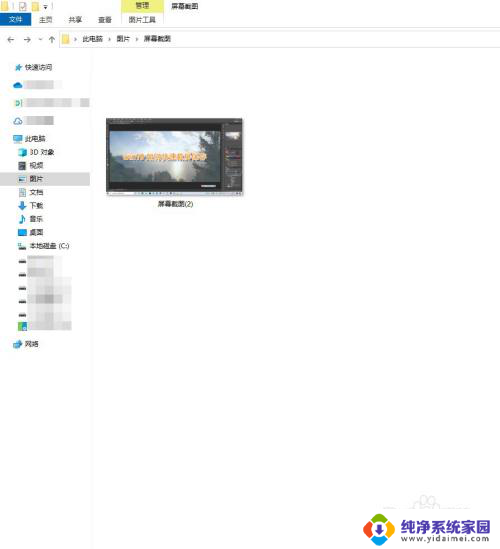Switch to the 主页 ribbon tab
The image size is (500, 549).
46,20
